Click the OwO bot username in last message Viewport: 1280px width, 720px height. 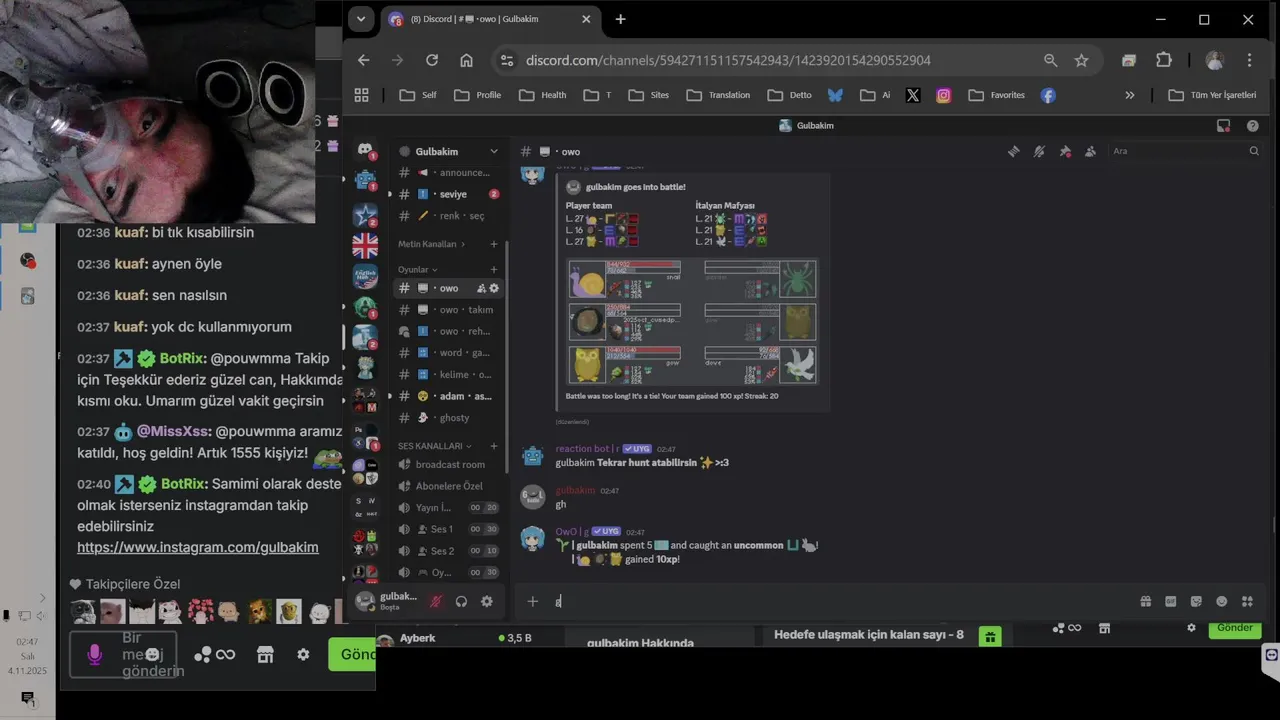[572, 532]
